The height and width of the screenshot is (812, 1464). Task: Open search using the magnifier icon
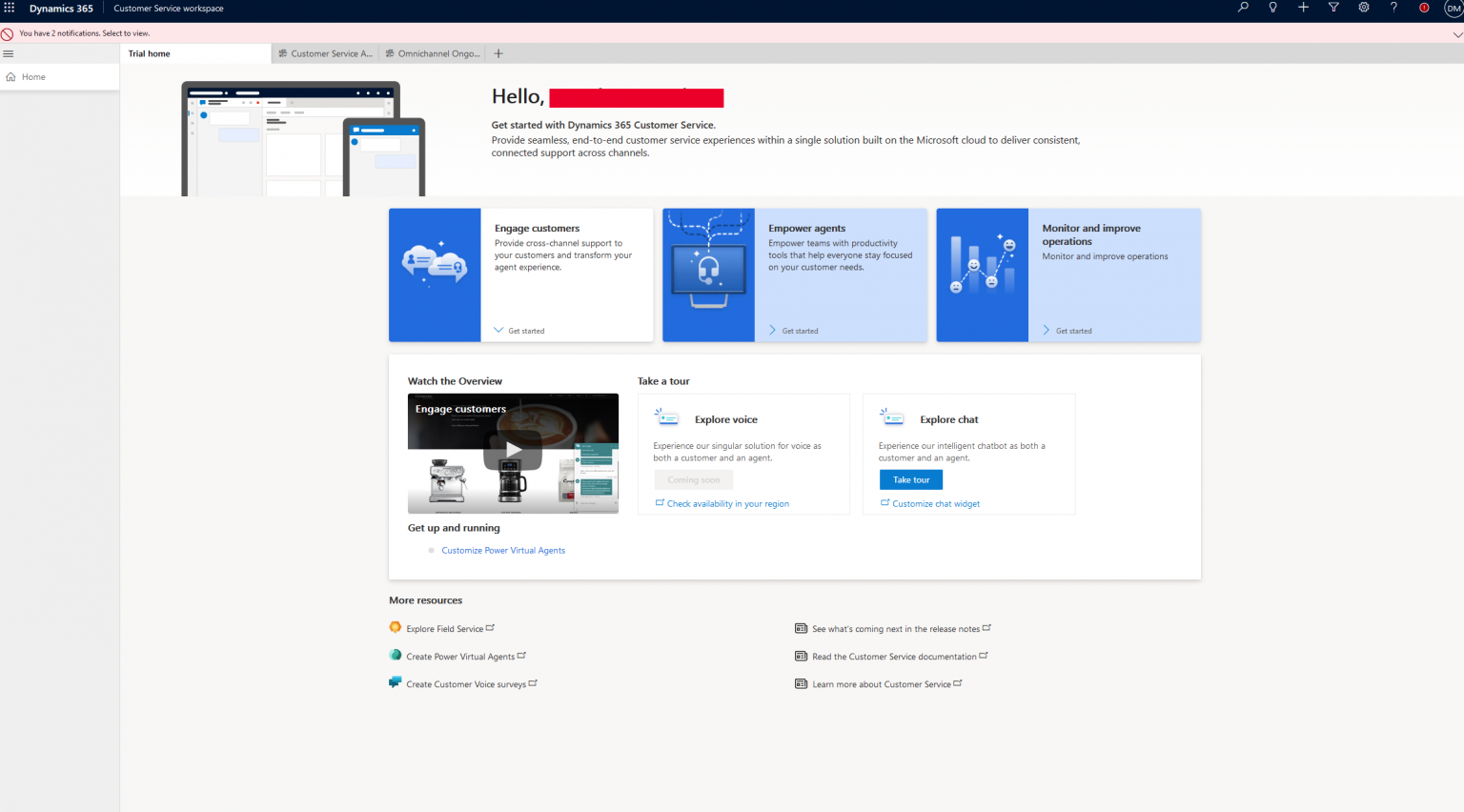pos(1242,8)
